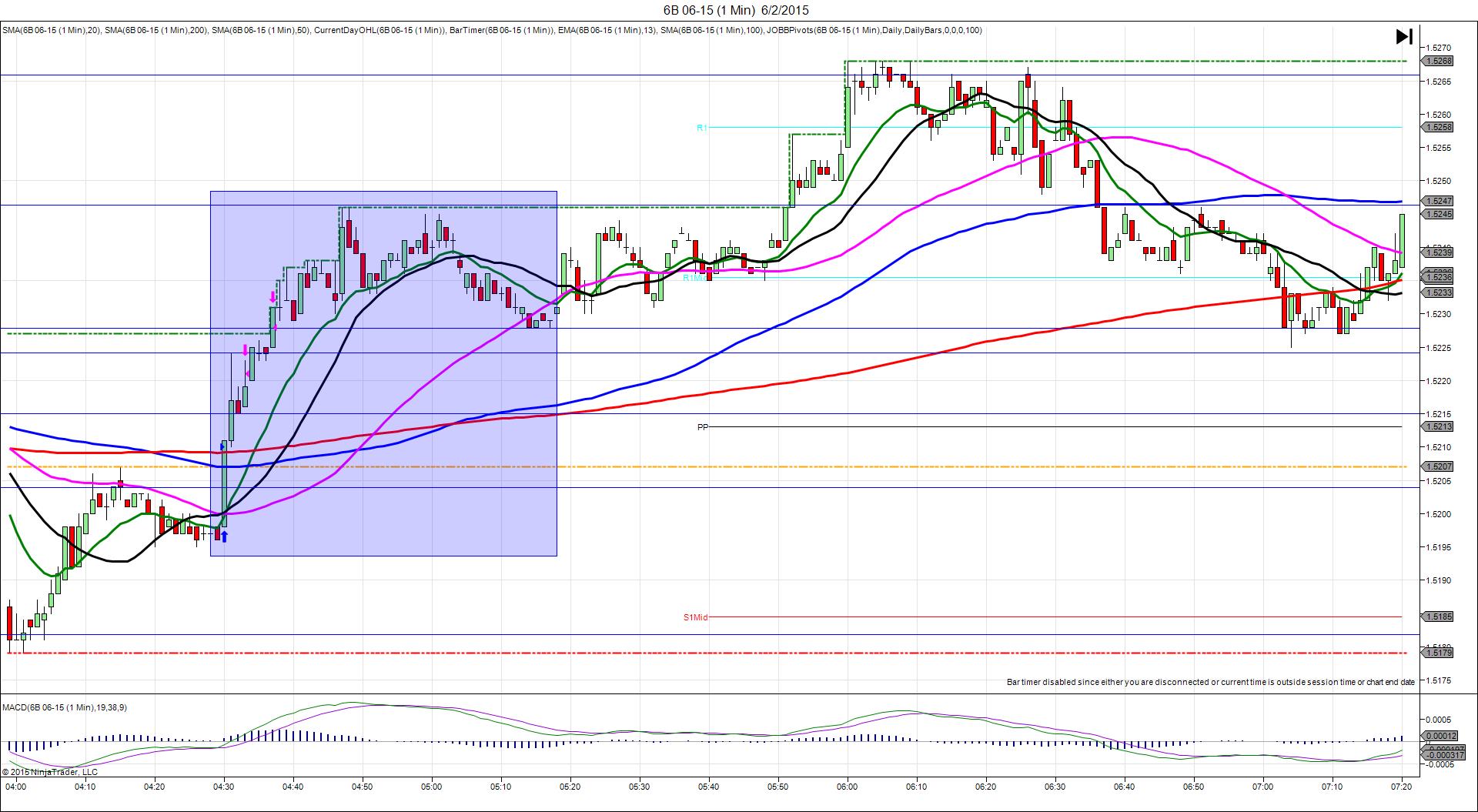Click the R1 pivot level label
This screenshot has height=812, width=1478.
[x=701, y=128]
